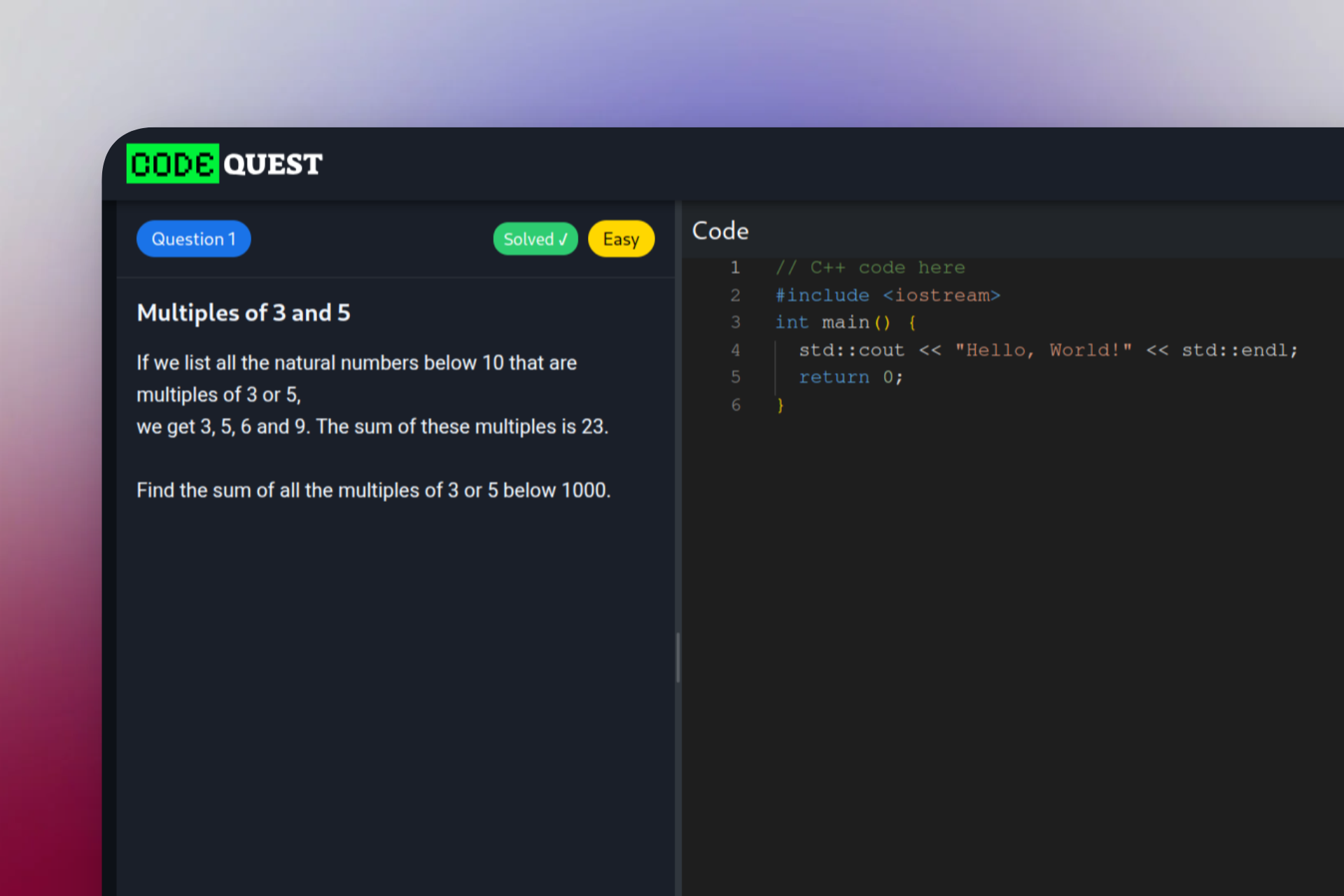This screenshot has width=1344, height=896.
Task: Click the Code panel header
Action: click(720, 231)
